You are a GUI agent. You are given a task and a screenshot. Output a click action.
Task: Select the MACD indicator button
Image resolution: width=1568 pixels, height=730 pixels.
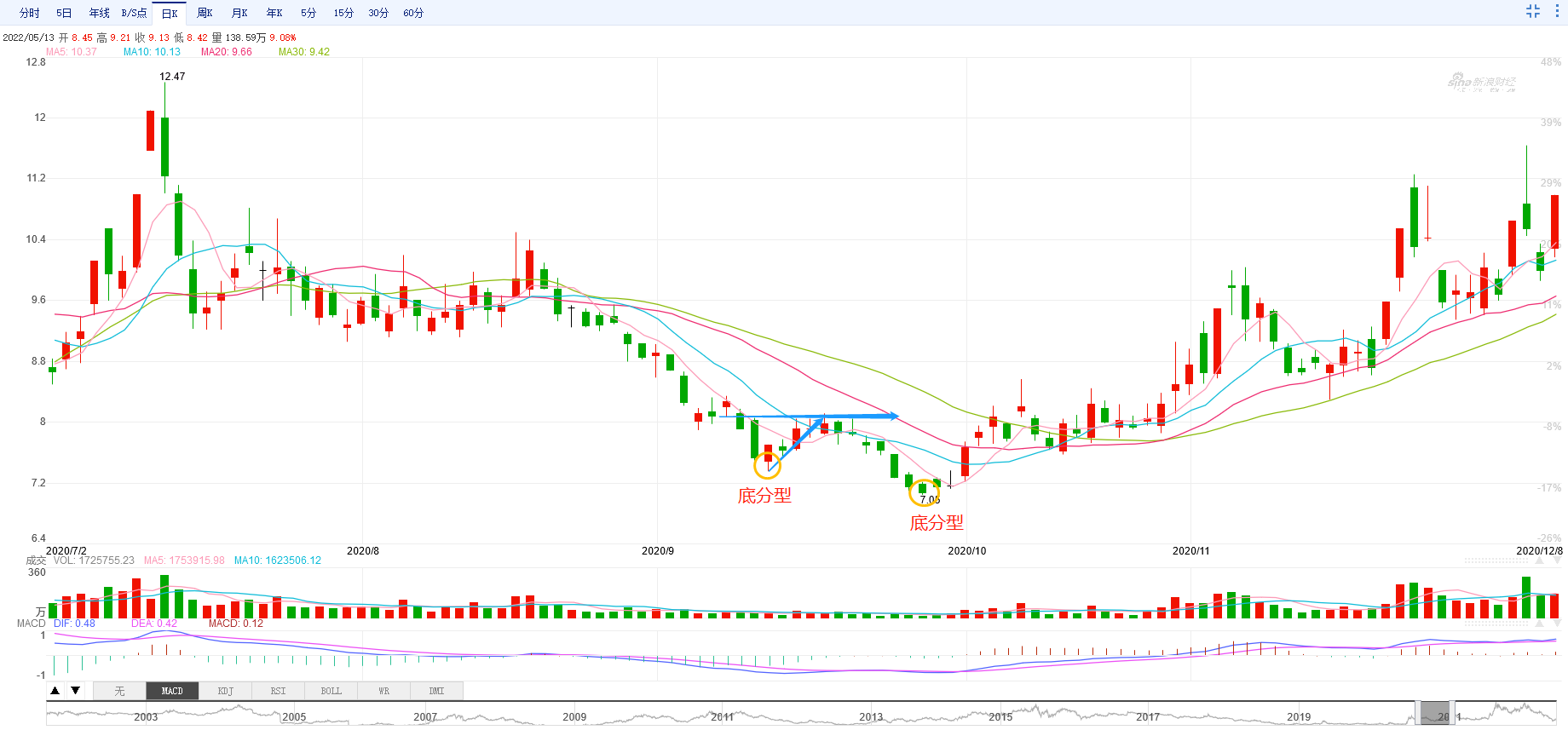click(172, 691)
